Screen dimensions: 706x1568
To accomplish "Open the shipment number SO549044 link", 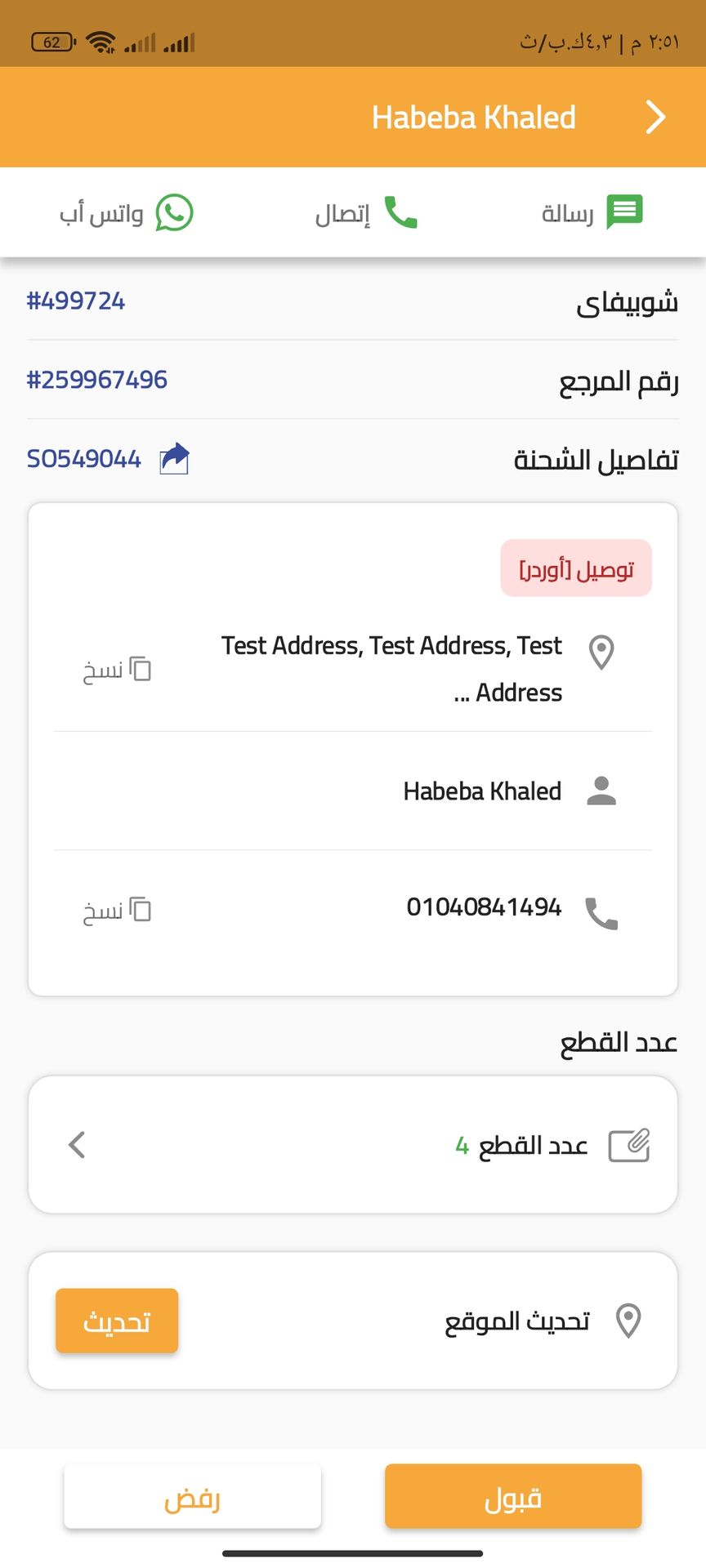I will pyautogui.click(x=84, y=459).
